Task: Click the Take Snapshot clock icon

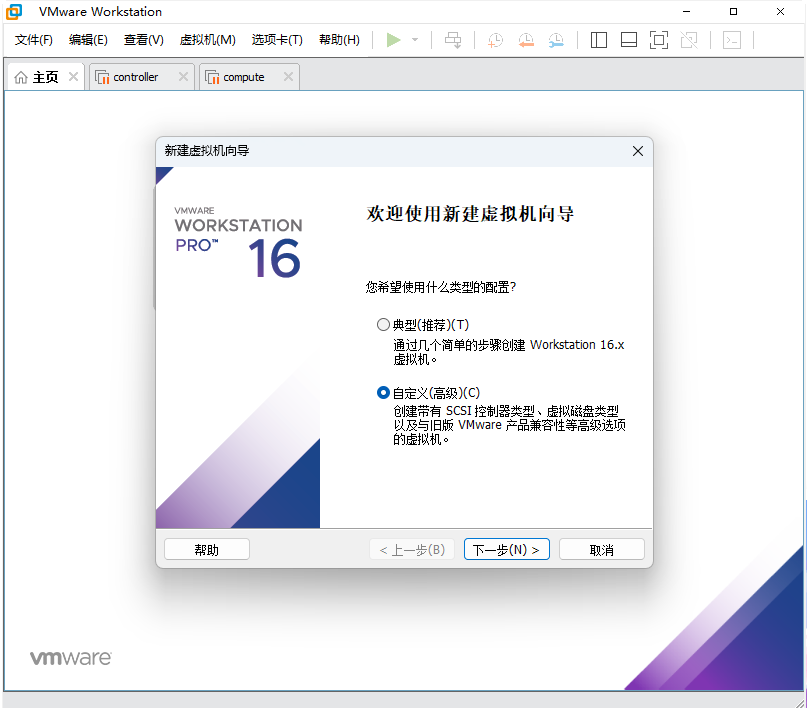Action: (x=495, y=40)
